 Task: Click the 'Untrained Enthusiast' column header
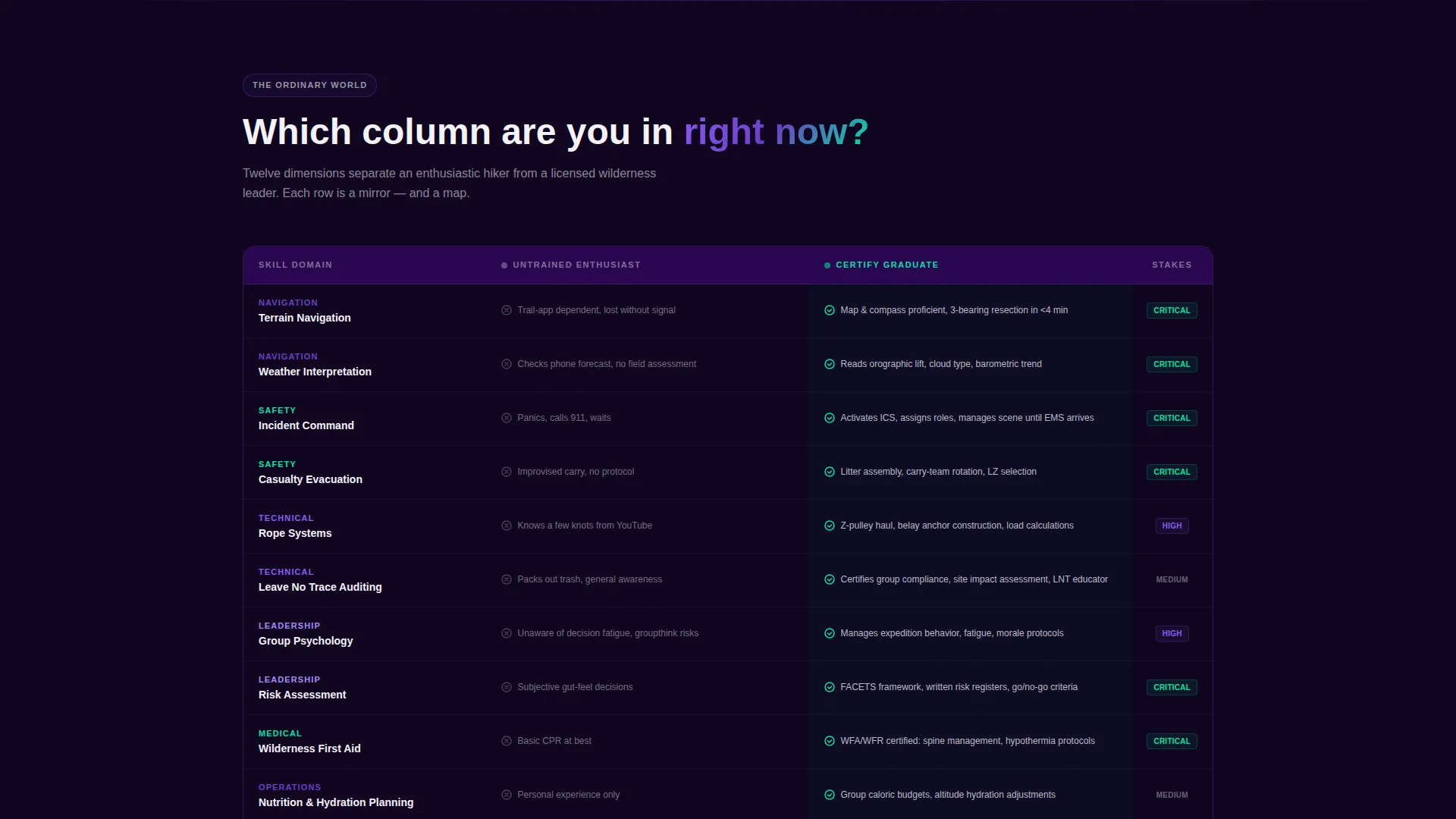coord(576,265)
